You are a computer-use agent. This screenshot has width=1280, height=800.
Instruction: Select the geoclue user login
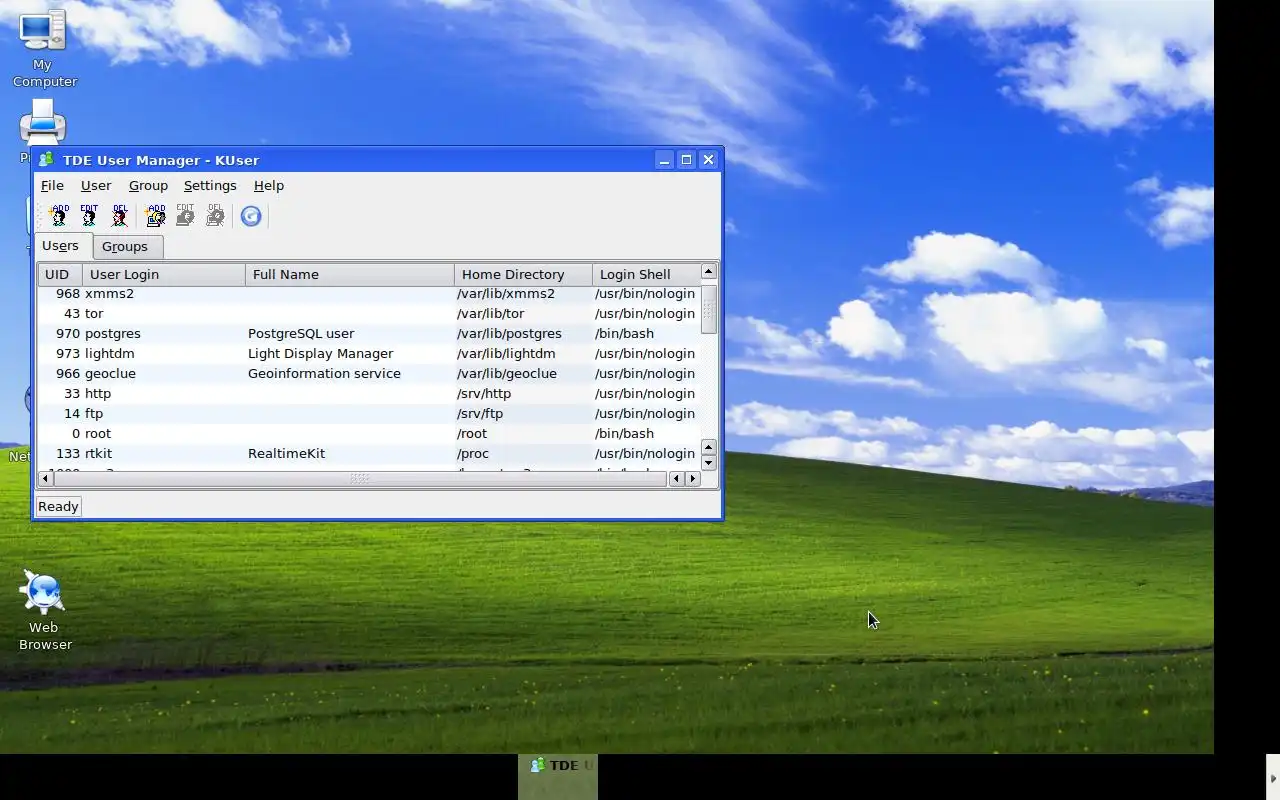click(x=110, y=374)
